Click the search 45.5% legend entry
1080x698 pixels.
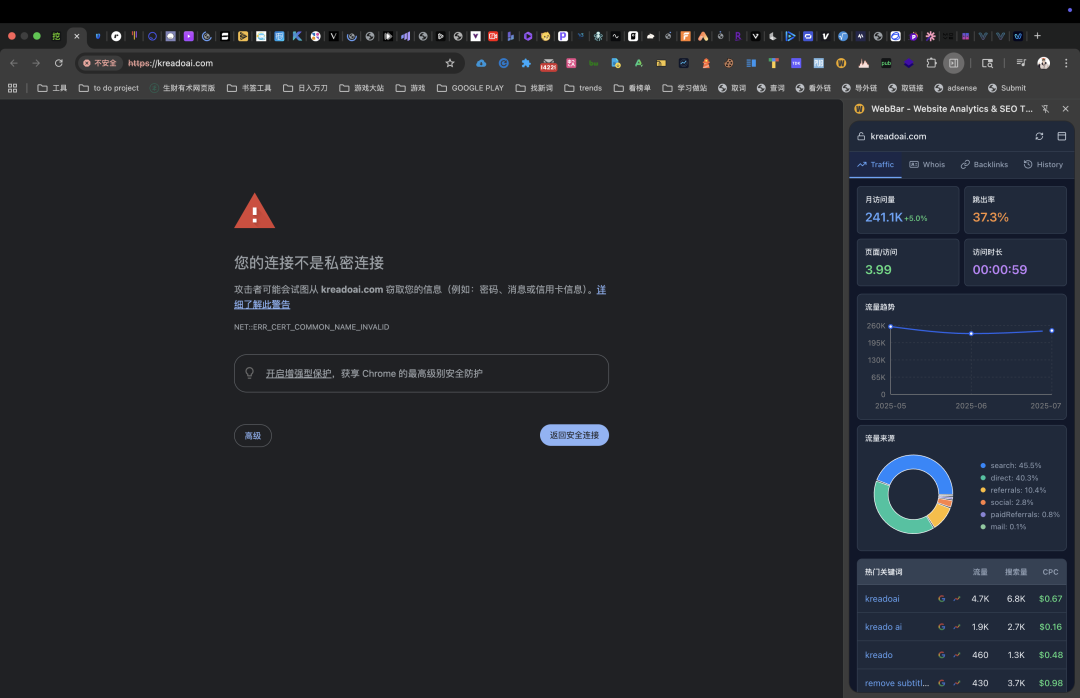point(1011,466)
